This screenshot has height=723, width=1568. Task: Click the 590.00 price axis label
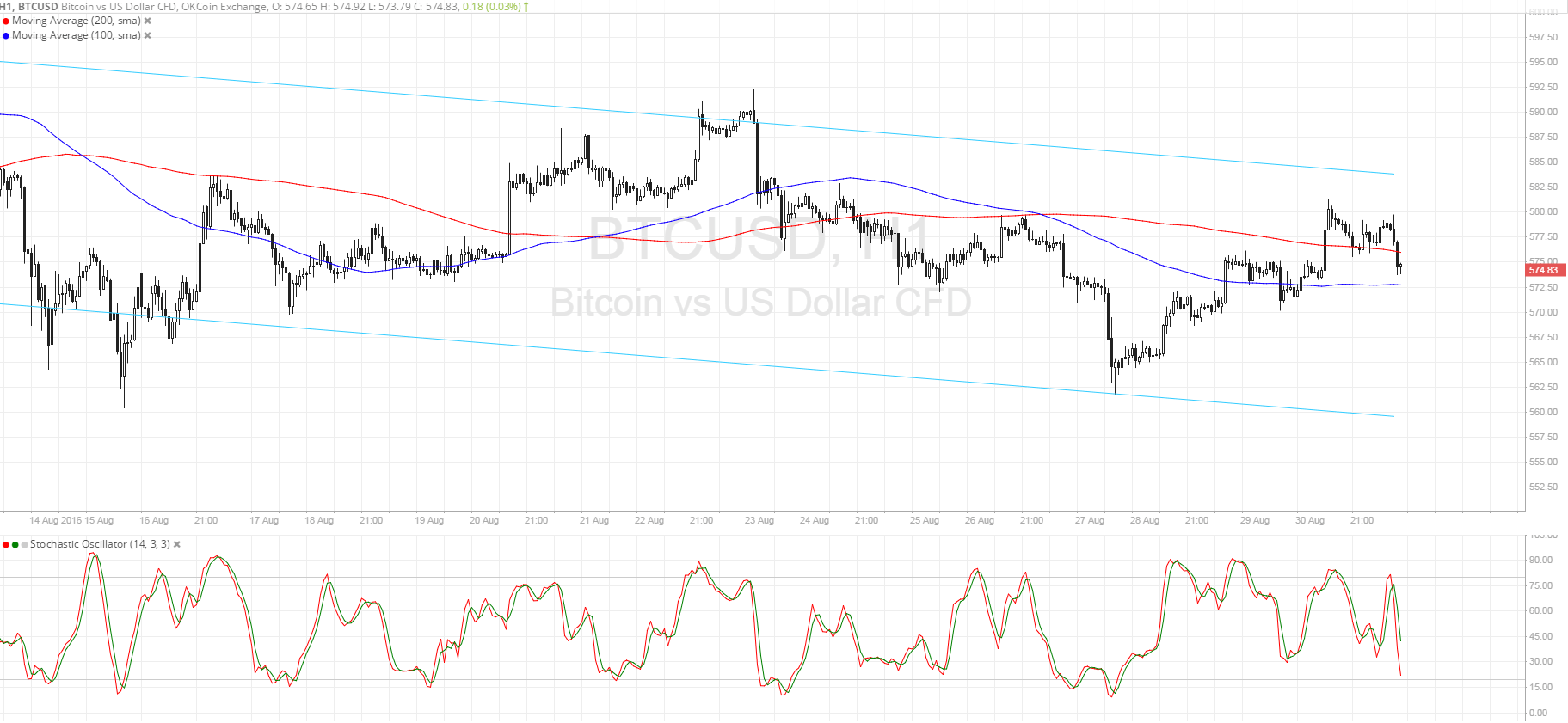point(1543,112)
